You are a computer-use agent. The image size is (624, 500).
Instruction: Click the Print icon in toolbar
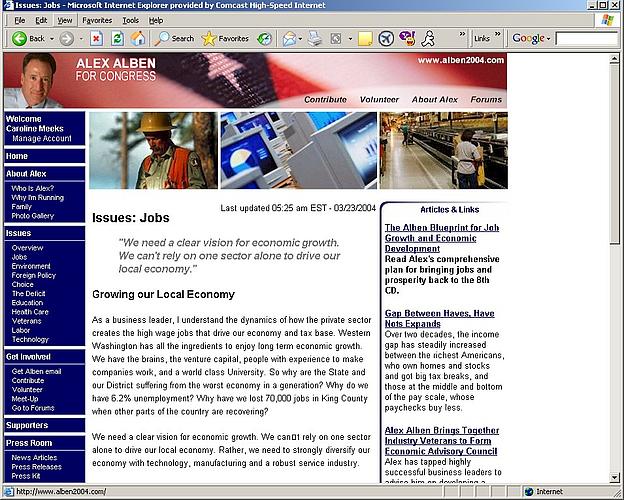[314, 38]
